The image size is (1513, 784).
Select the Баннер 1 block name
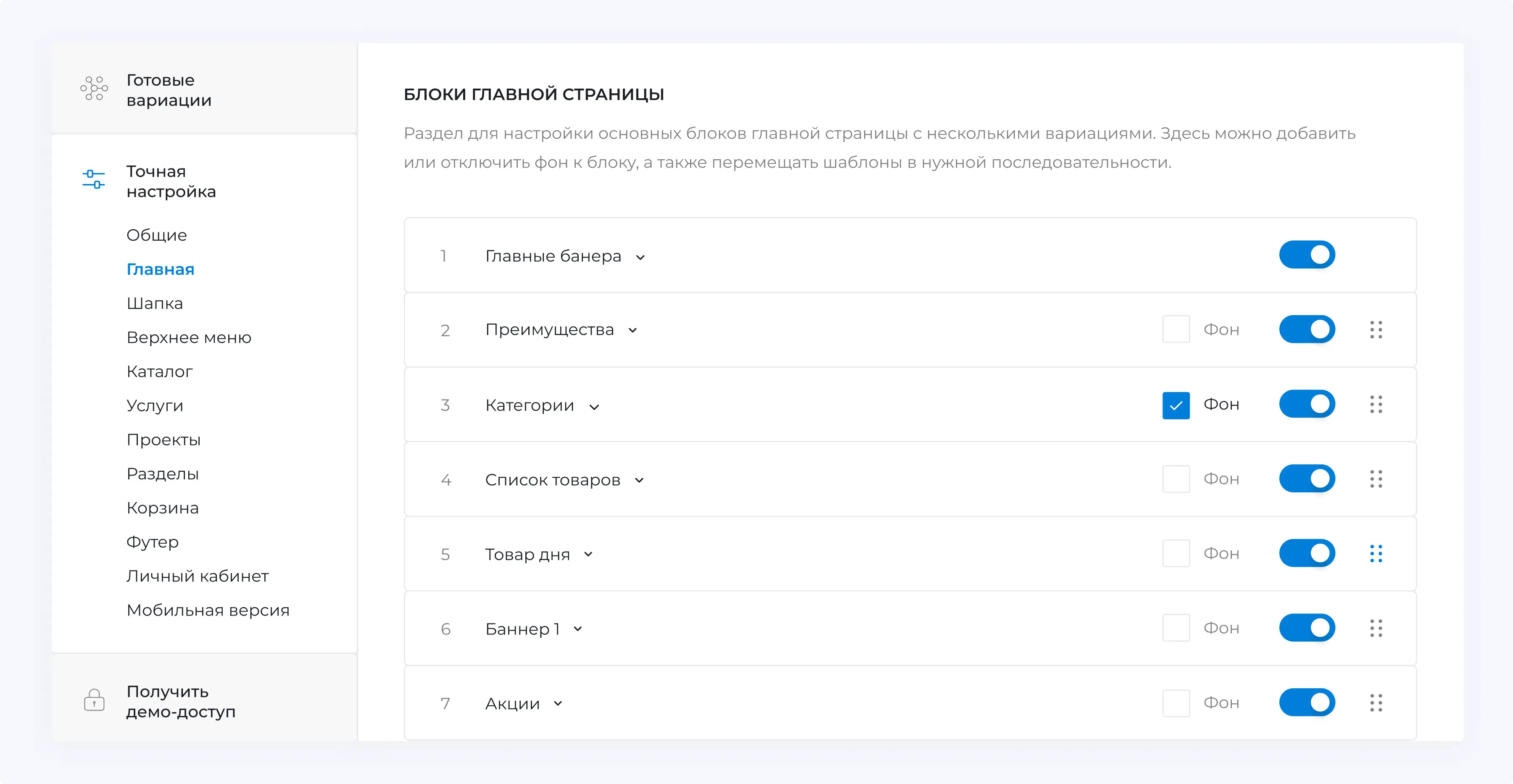click(x=522, y=629)
